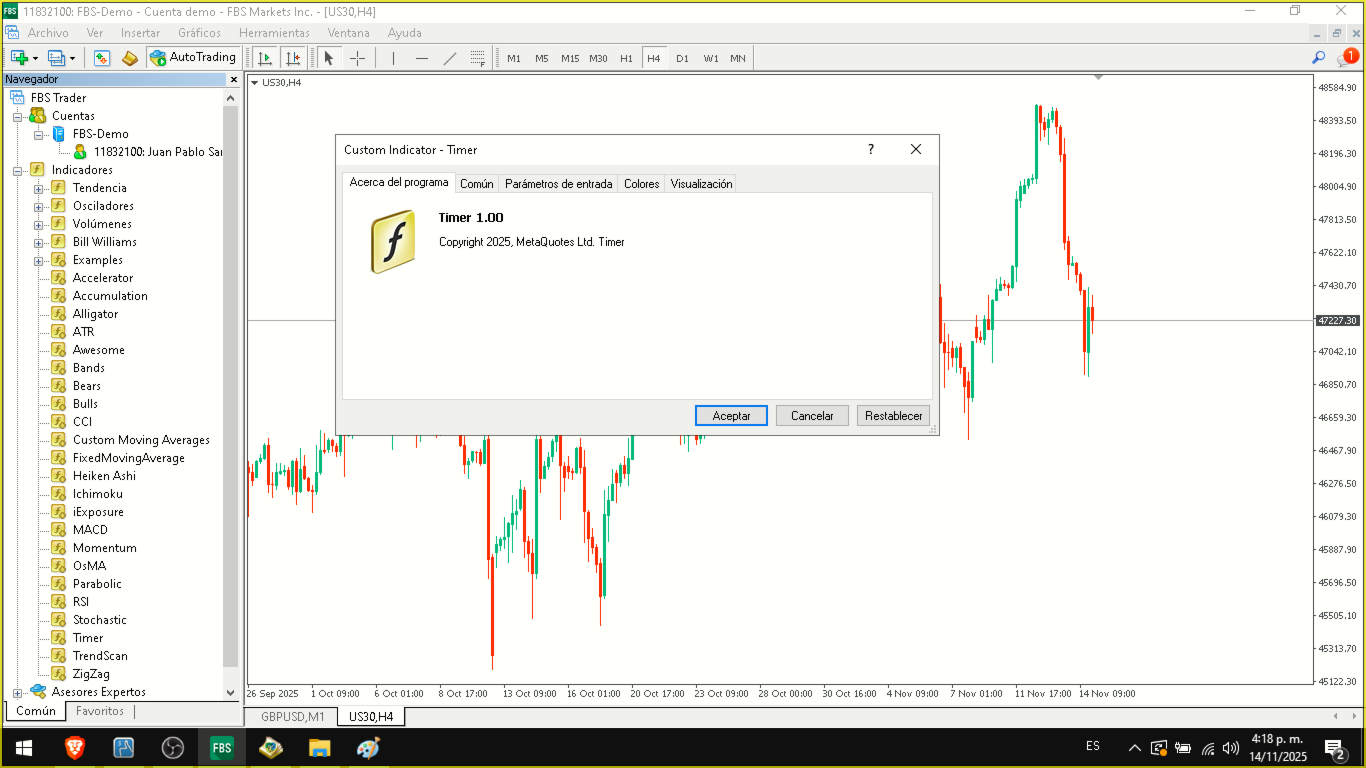The width and height of the screenshot is (1366, 768).
Task: Collapse the FBS-Demo account node
Action: pos(38,134)
